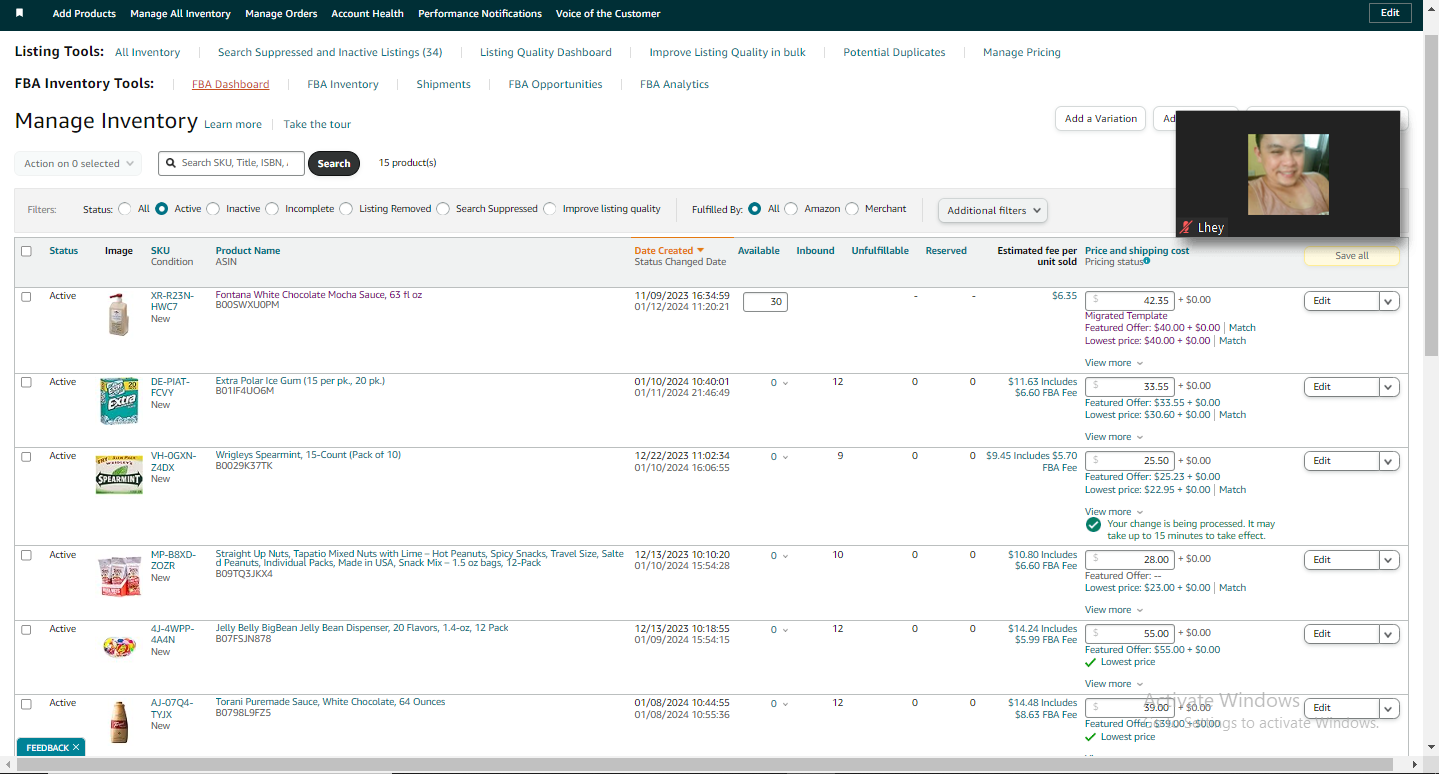Screen dimensions: 1439x774
Task: Open the Feedback tab at bottom left
Action: 48,748
